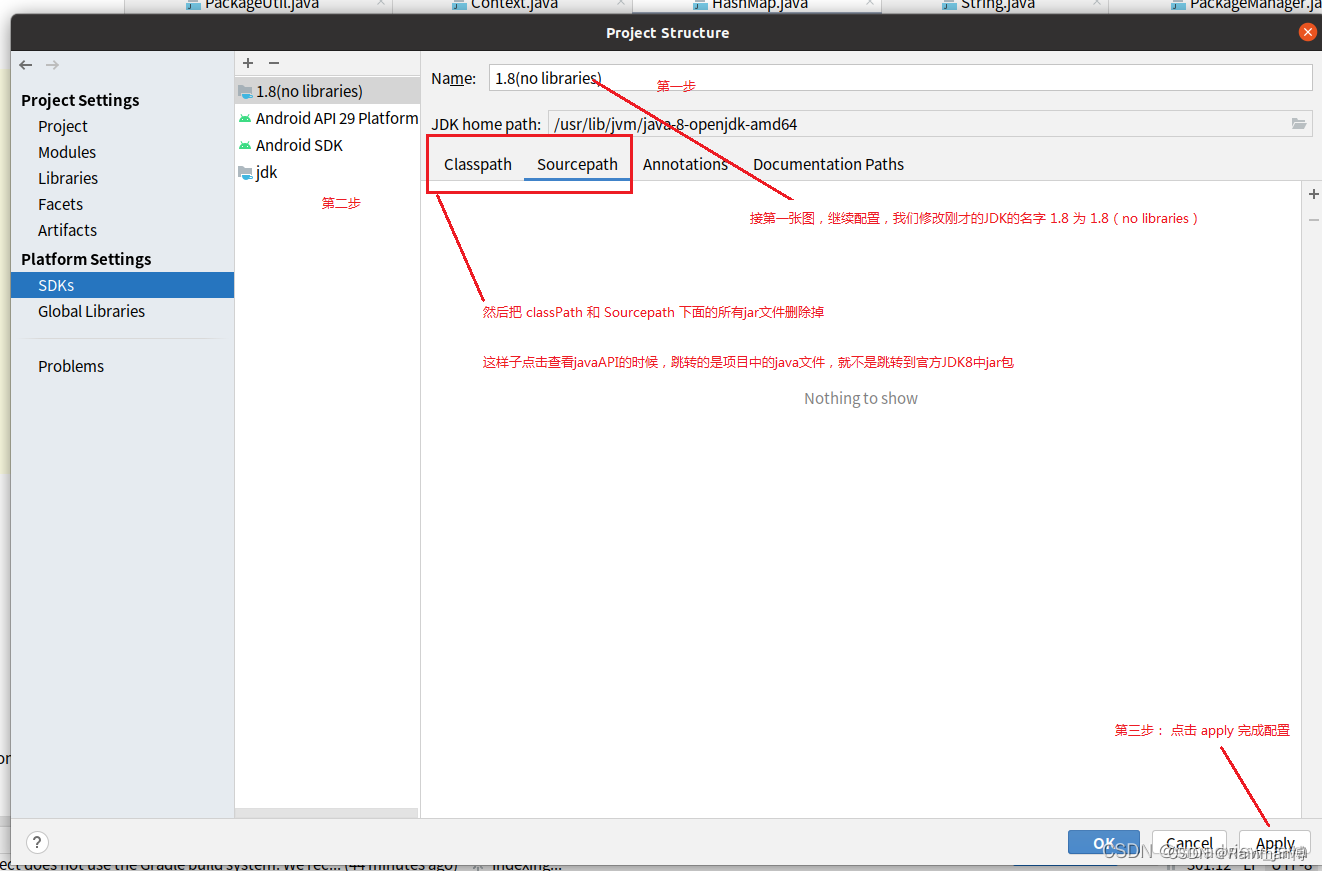This screenshot has width=1322, height=871.
Task: Select the Android API 29 Platform SDK
Action: pos(328,118)
